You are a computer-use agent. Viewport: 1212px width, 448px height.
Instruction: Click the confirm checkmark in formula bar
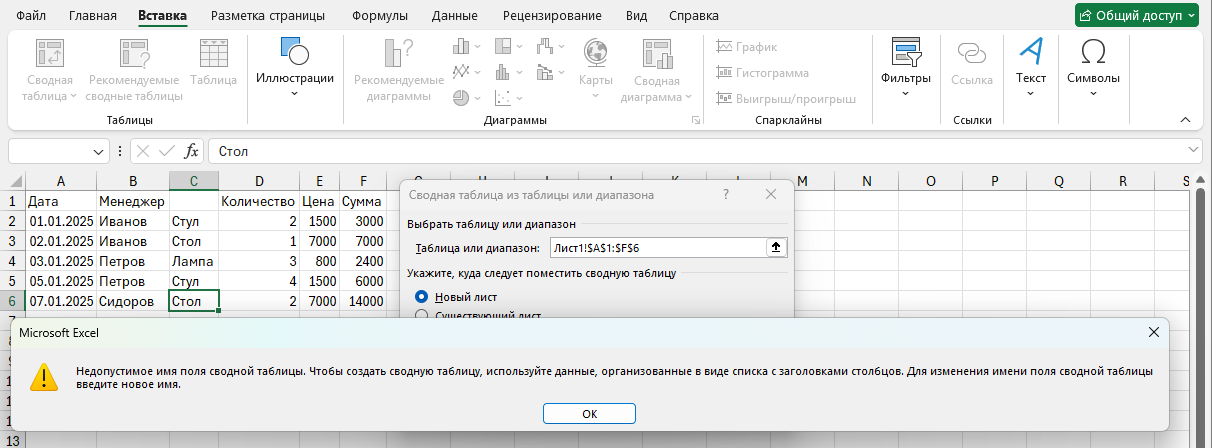[168, 152]
